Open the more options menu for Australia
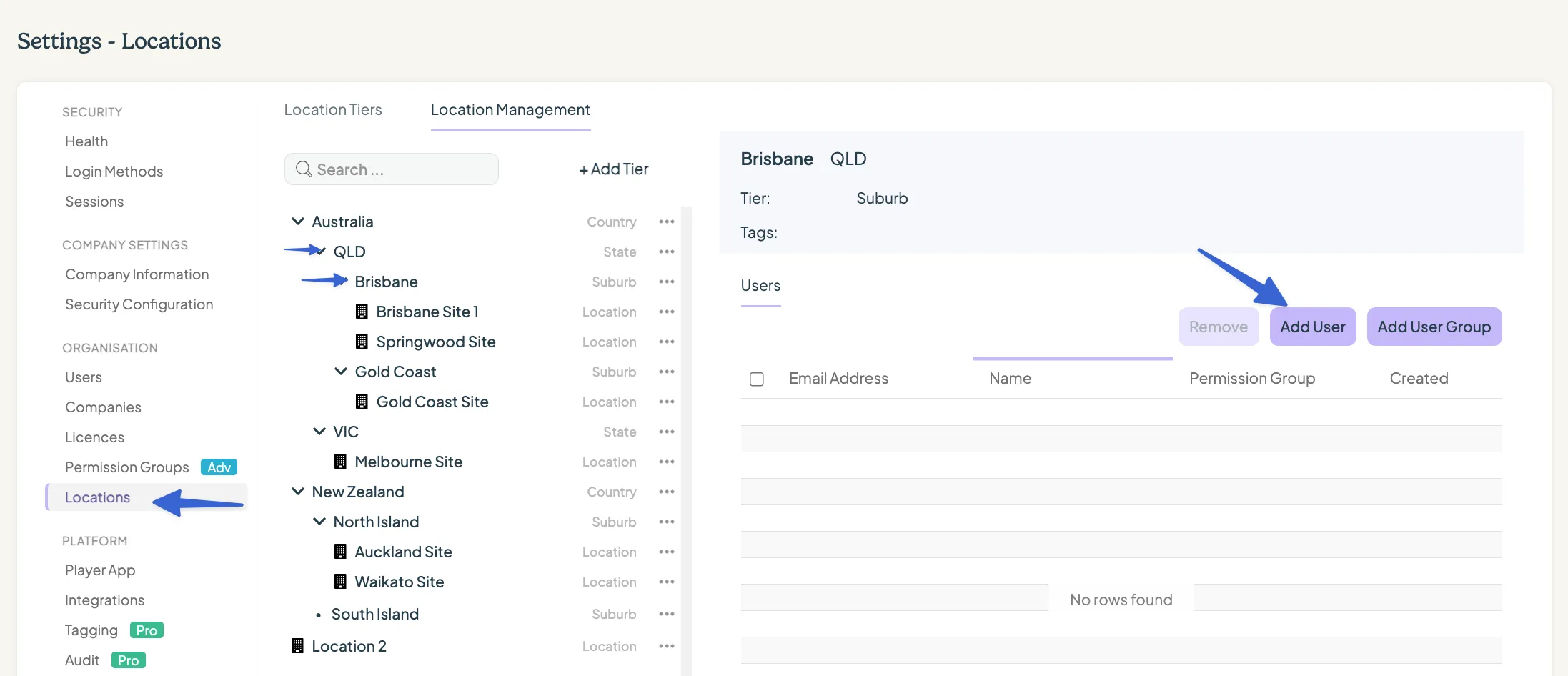 point(667,222)
